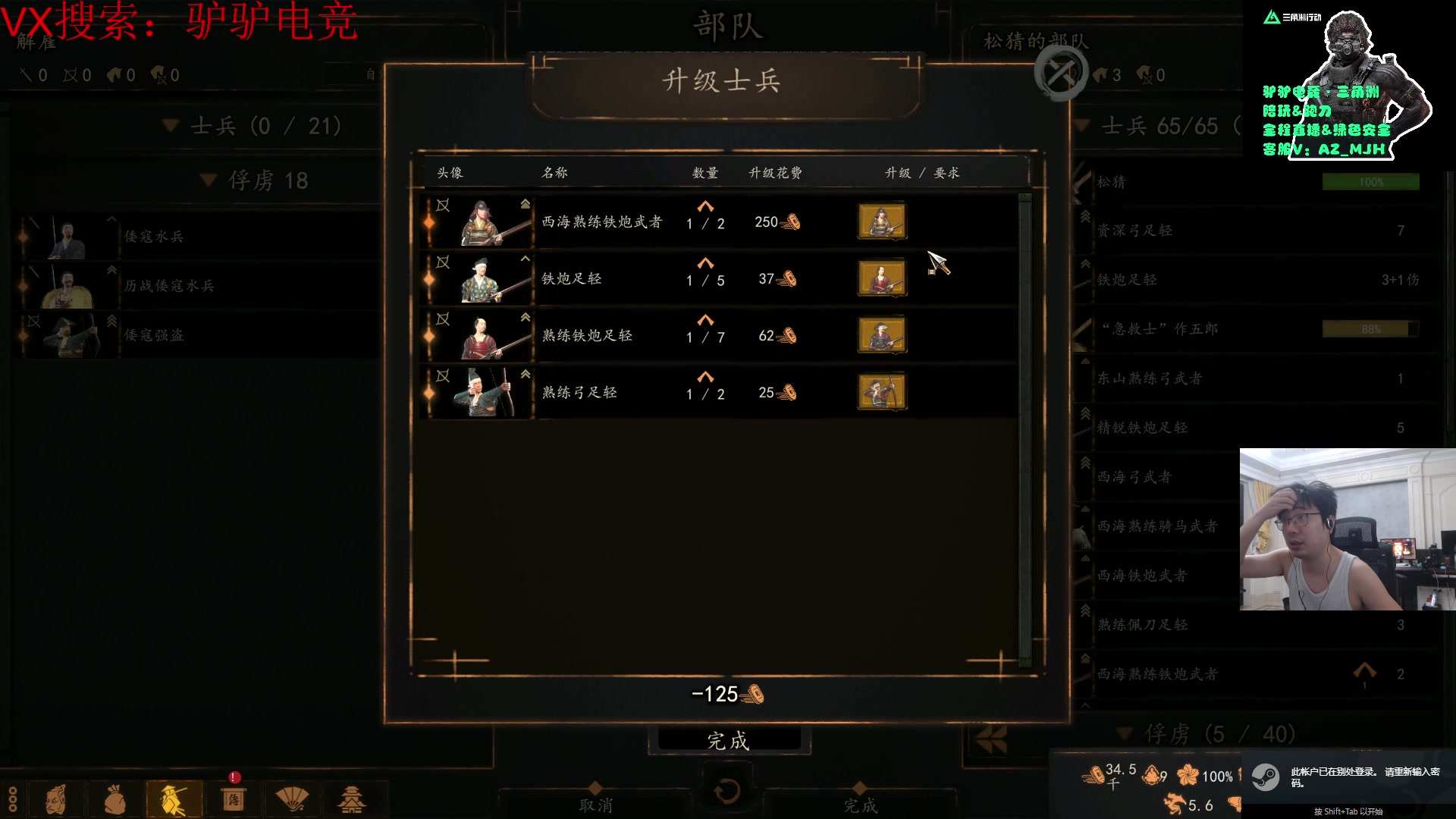Select the 升级花费 column header
This screenshot has height=819, width=1456.
tap(775, 173)
